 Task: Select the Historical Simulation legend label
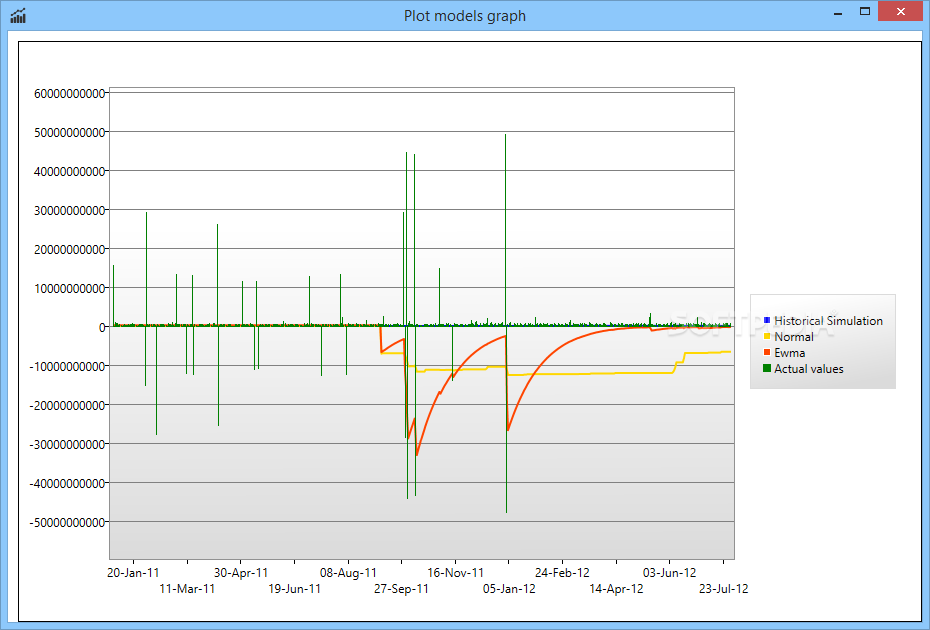coord(829,321)
